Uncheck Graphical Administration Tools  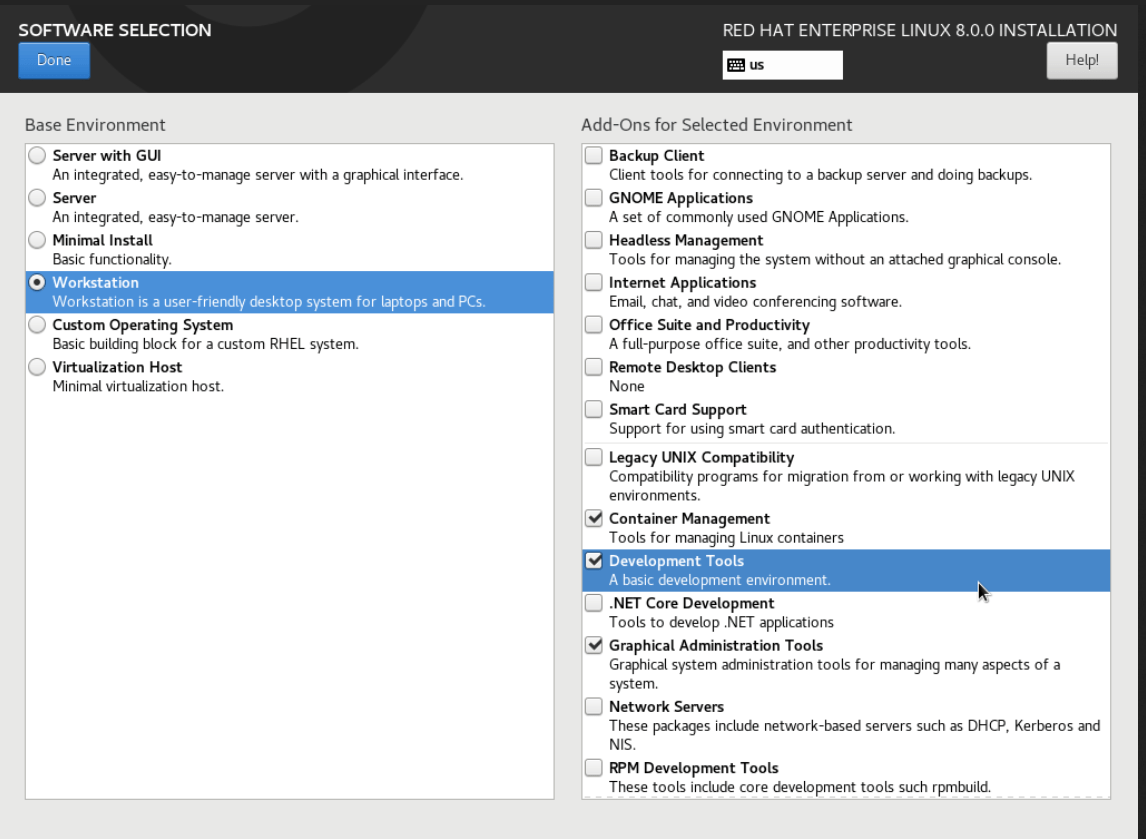click(x=593, y=644)
